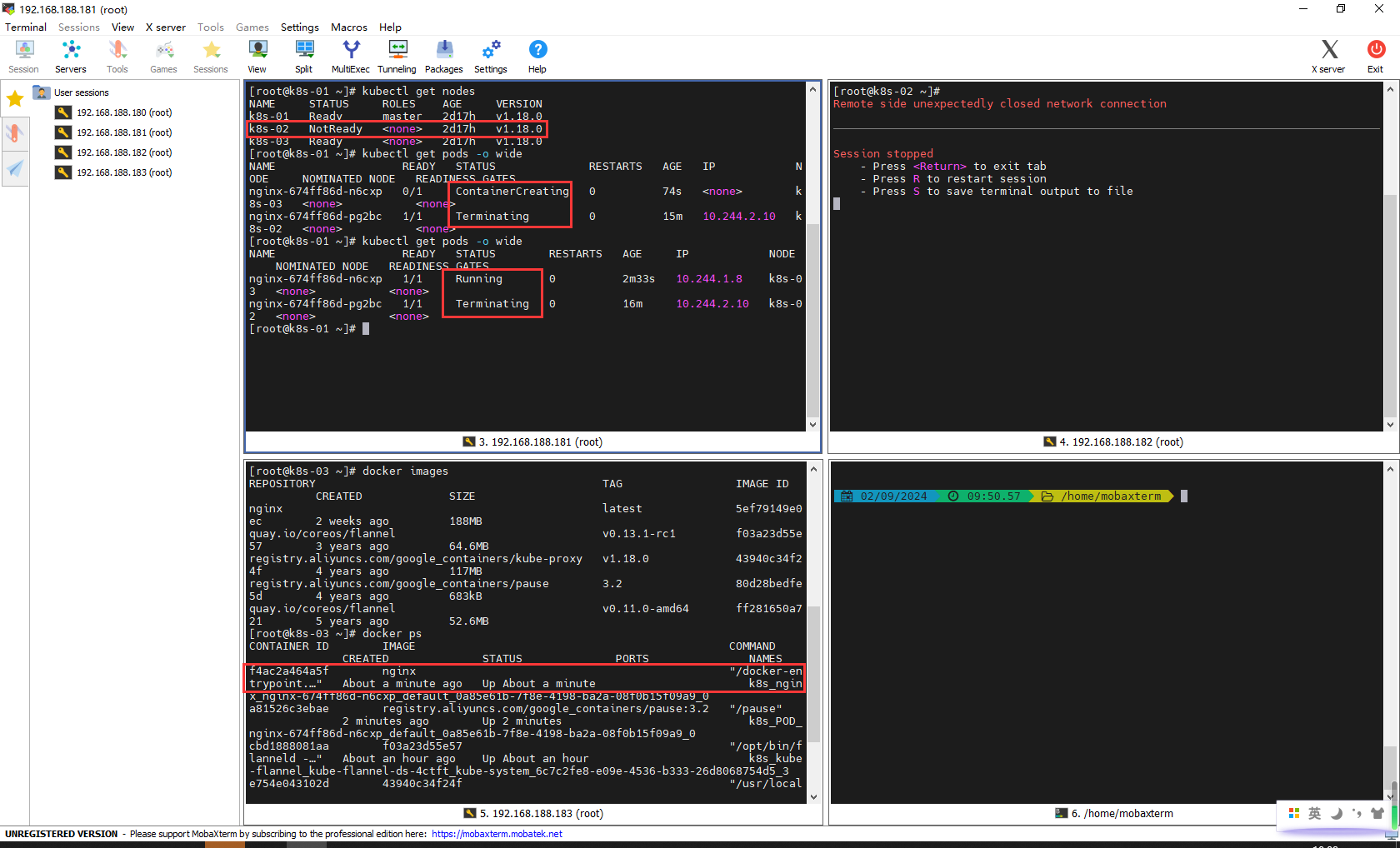Screen dimensions: 1400x848
Task: Toggle the IME moon mode icon
Action: [1337, 814]
